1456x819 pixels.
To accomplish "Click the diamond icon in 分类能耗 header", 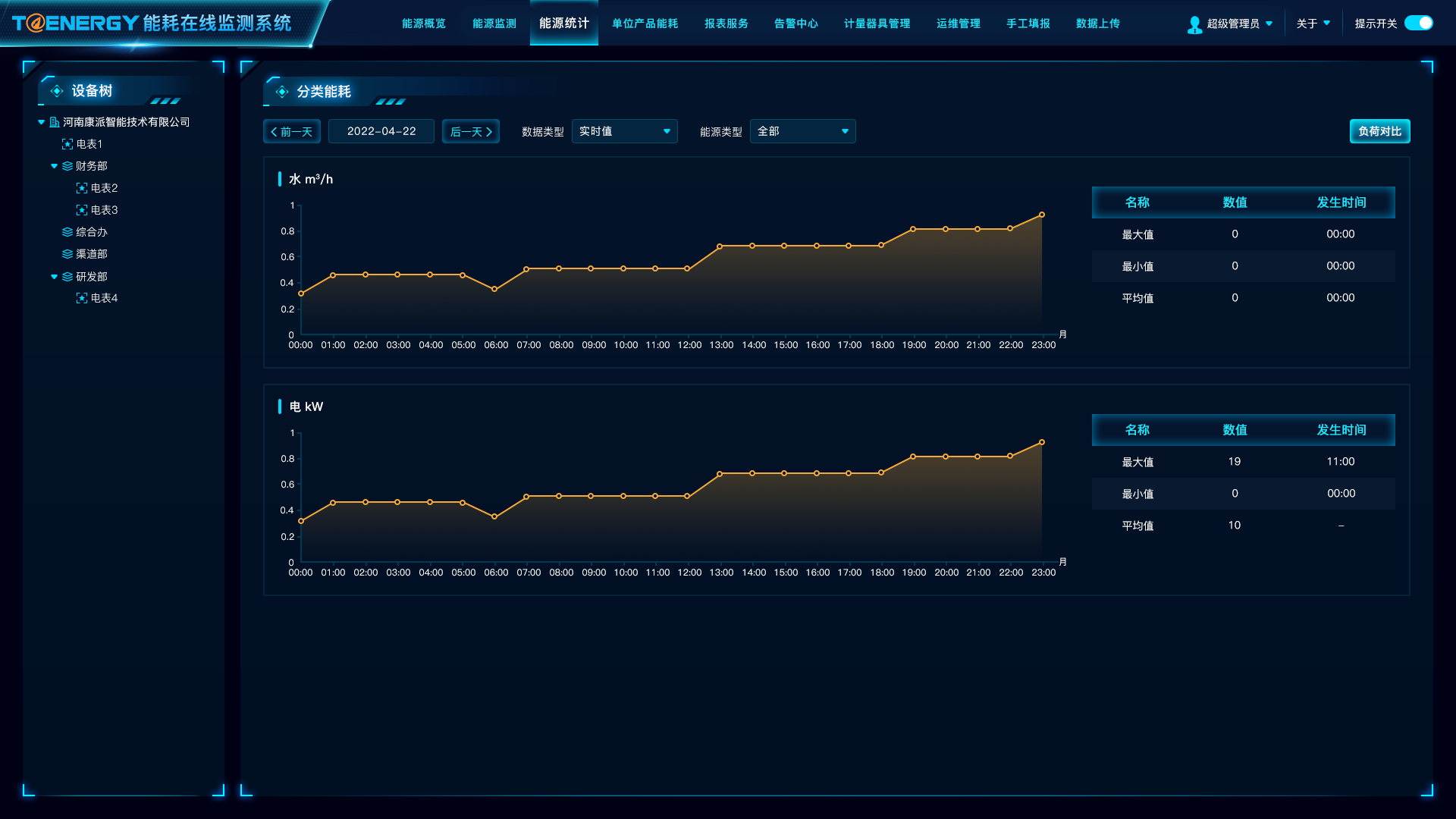I will tap(282, 92).
